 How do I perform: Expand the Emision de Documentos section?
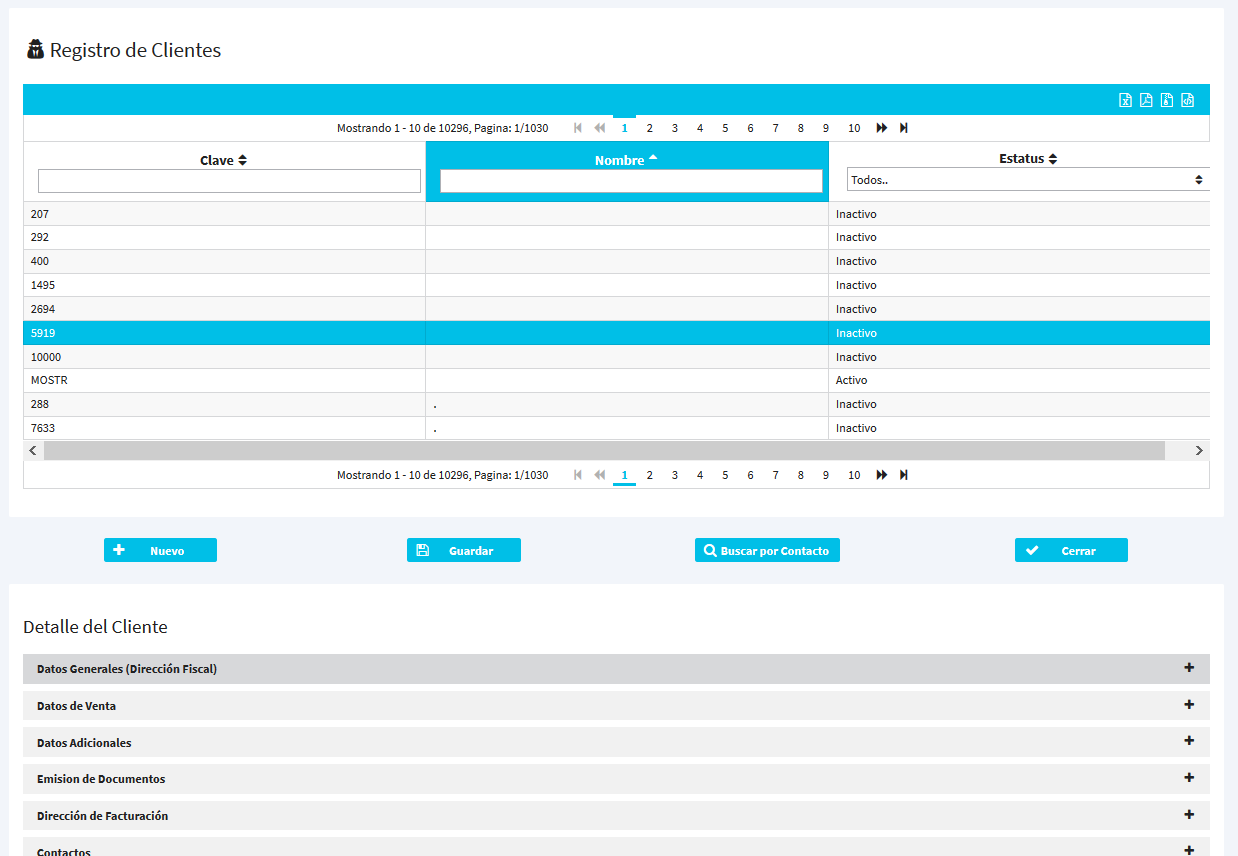(x=1189, y=778)
